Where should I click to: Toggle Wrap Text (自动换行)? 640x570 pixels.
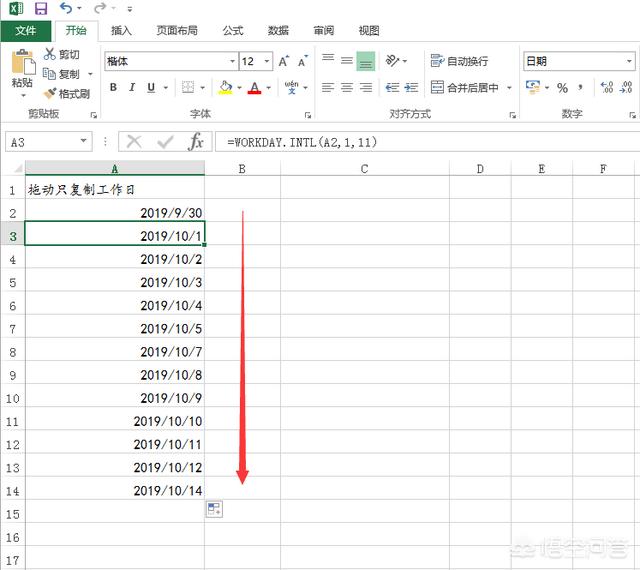point(460,61)
